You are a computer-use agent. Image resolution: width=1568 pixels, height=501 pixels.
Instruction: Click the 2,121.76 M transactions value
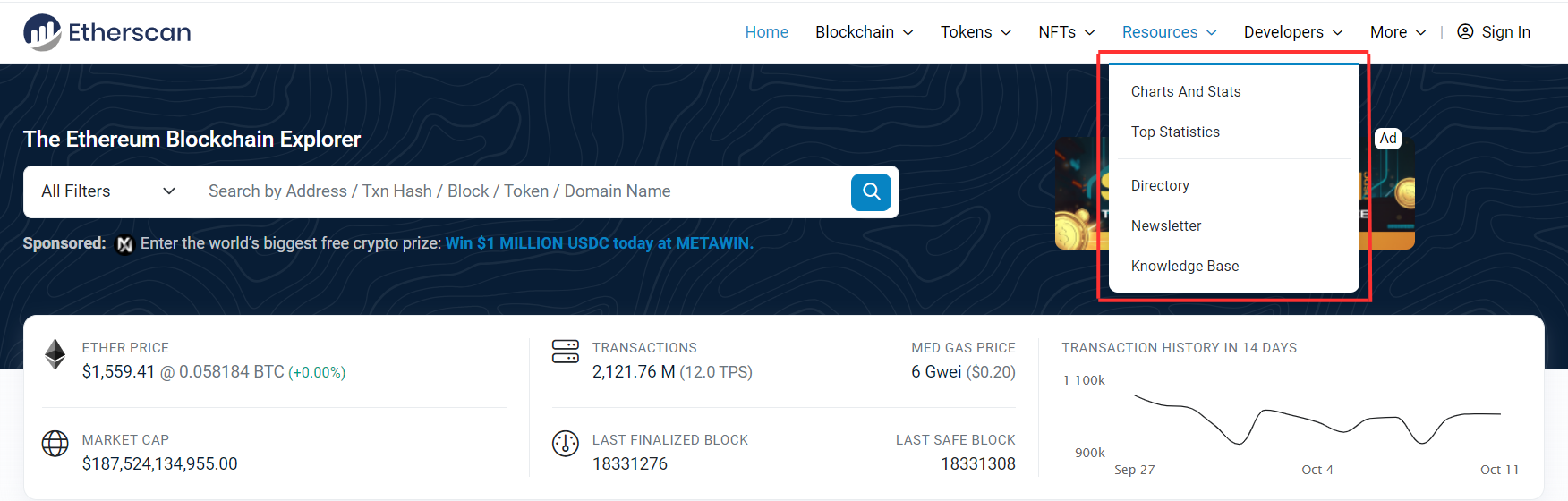pos(634,372)
